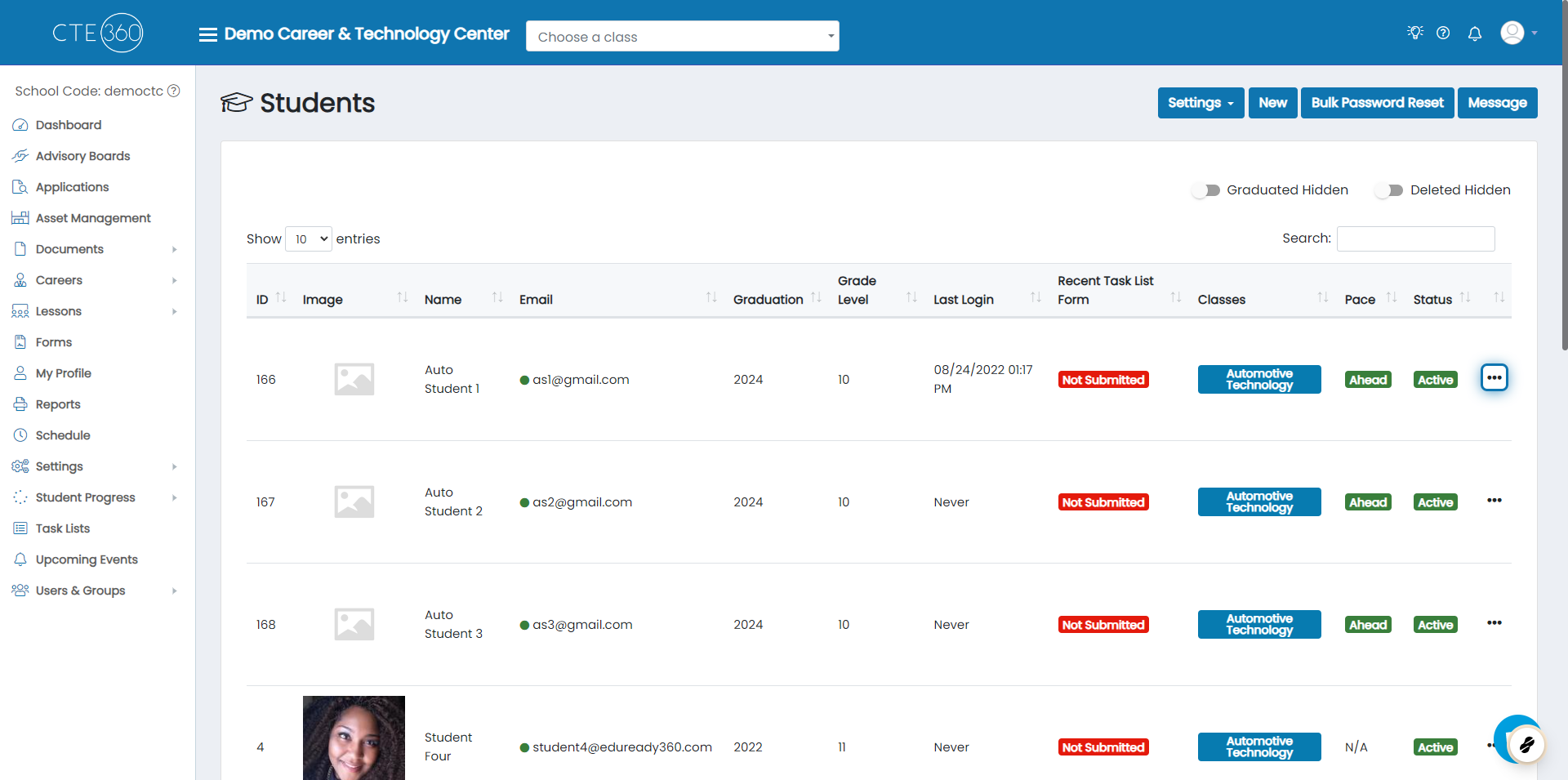
Task: Open the Settings dropdown button
Action: pos(1200,103)
